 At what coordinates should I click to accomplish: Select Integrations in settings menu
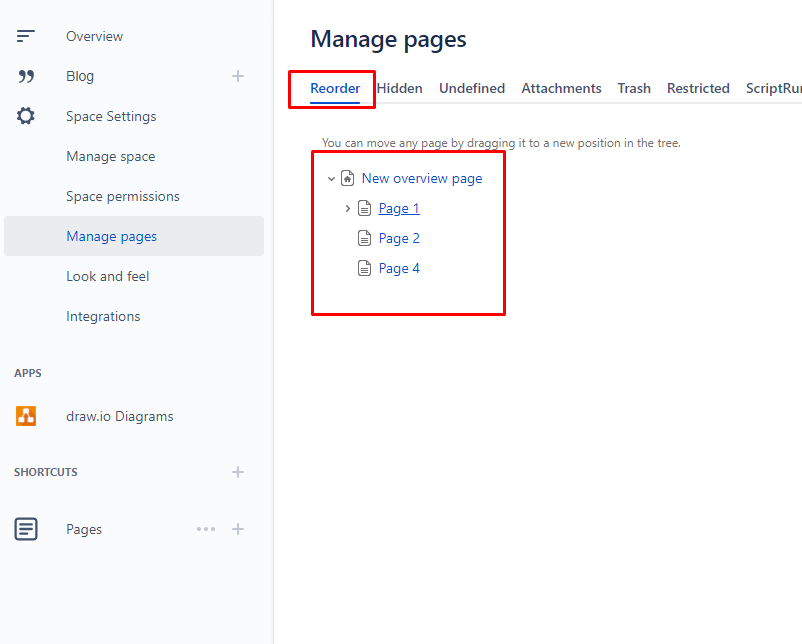click(x=103, y=317)
